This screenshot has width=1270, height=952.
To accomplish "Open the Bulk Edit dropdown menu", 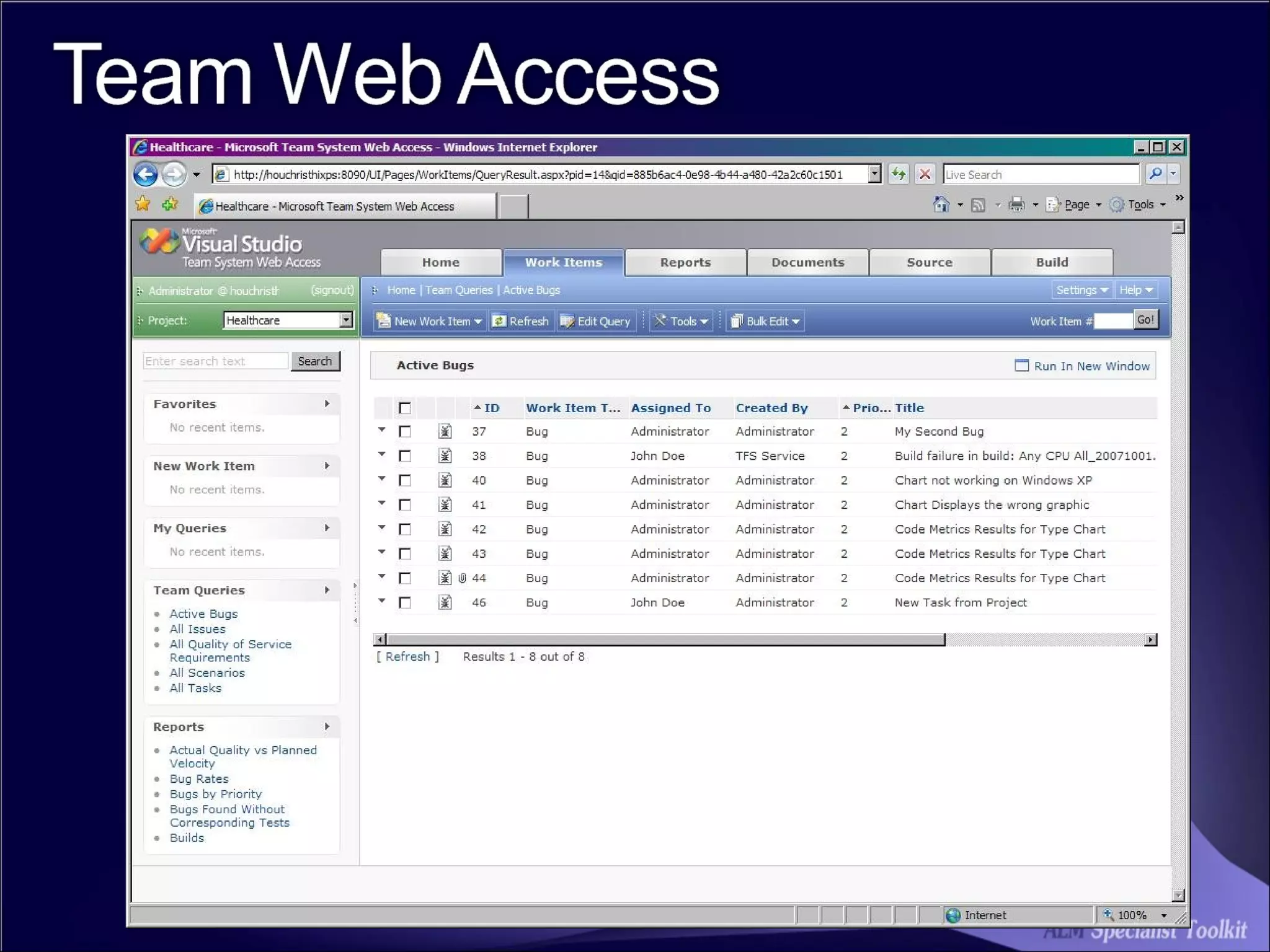I will pos(796,322).
